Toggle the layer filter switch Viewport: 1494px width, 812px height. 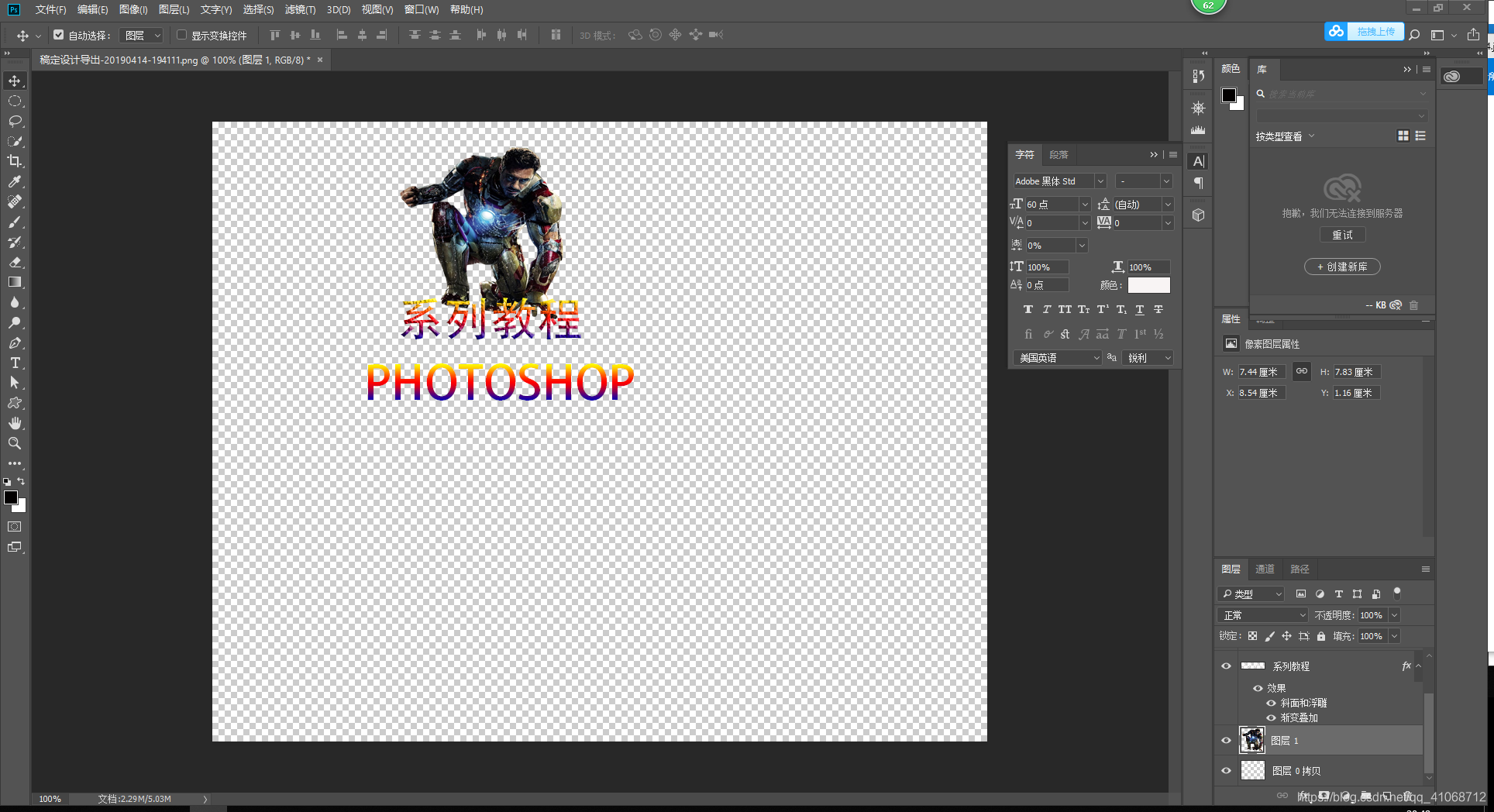[x=1397, y=594]
